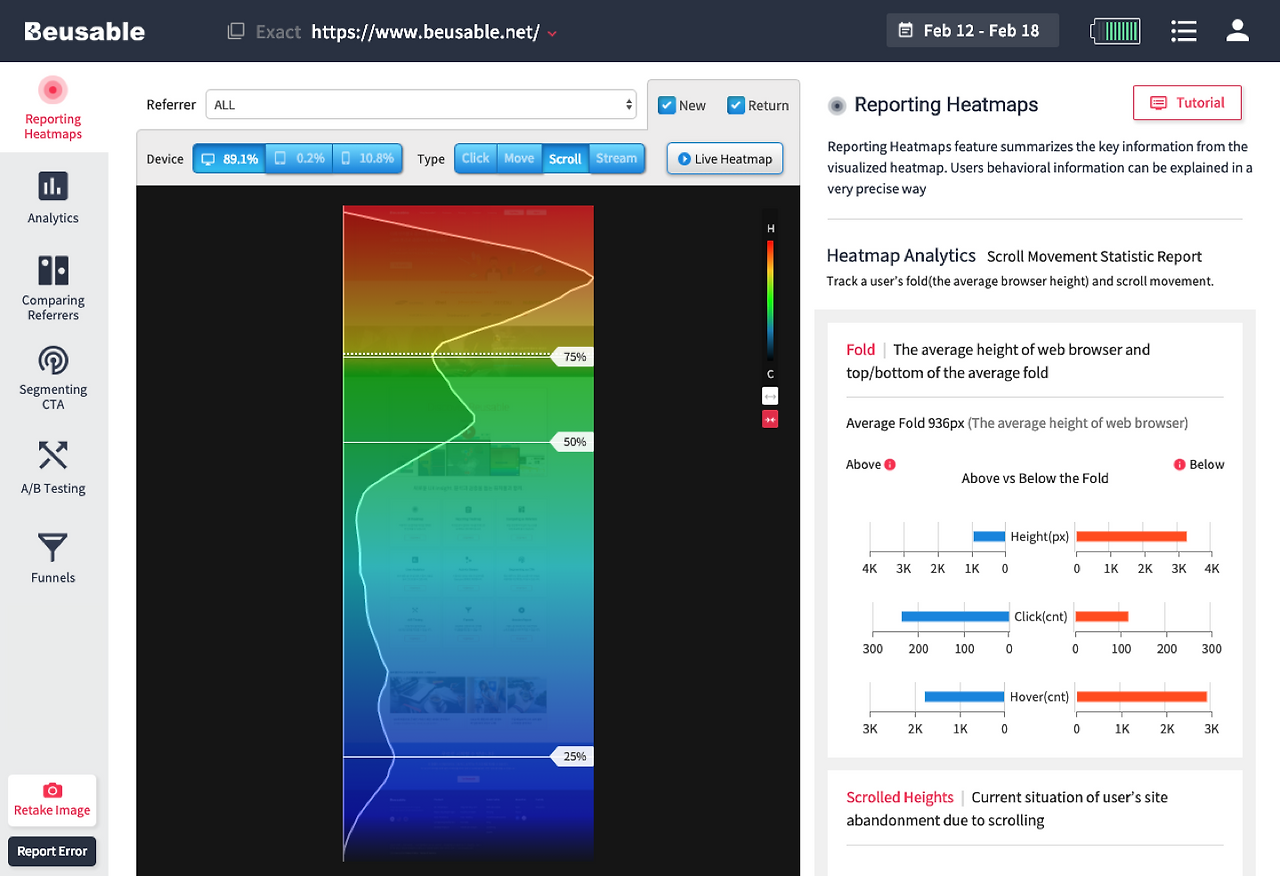Open the Referrer ALL dropdown
This screenshot has height=876, width=1280.
[421, 105]
